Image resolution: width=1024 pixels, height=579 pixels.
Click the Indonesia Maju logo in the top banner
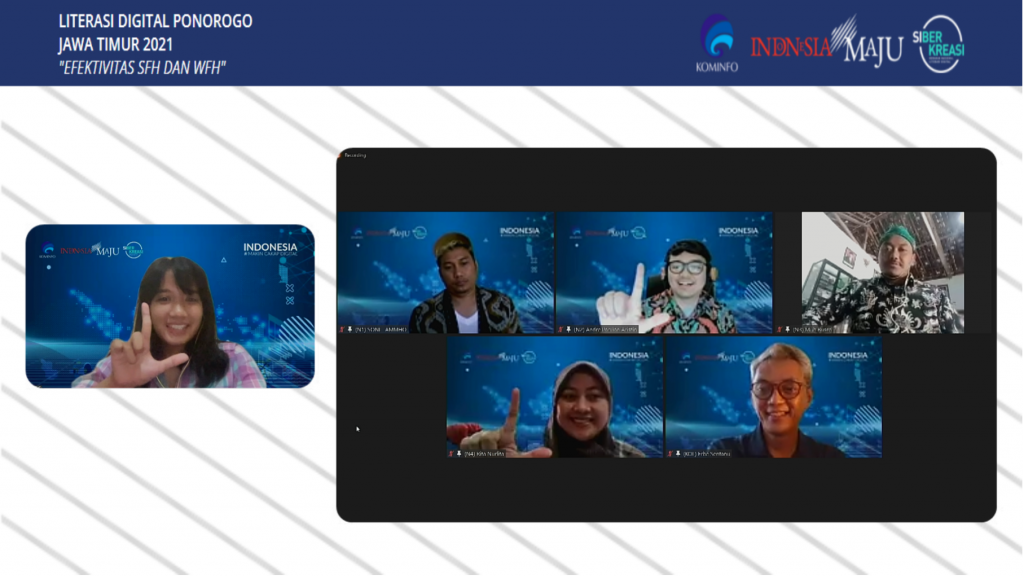point(827,44)
